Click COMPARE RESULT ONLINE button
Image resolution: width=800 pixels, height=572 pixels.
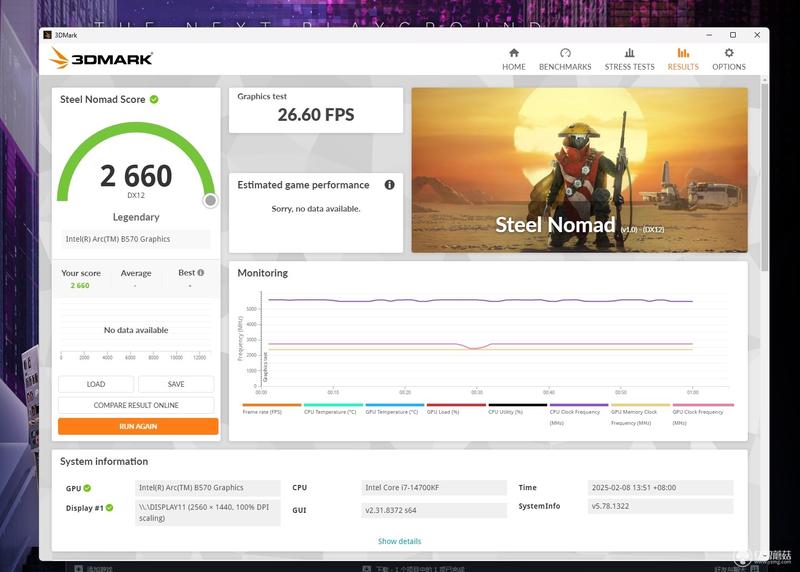[x=136, y=405]
